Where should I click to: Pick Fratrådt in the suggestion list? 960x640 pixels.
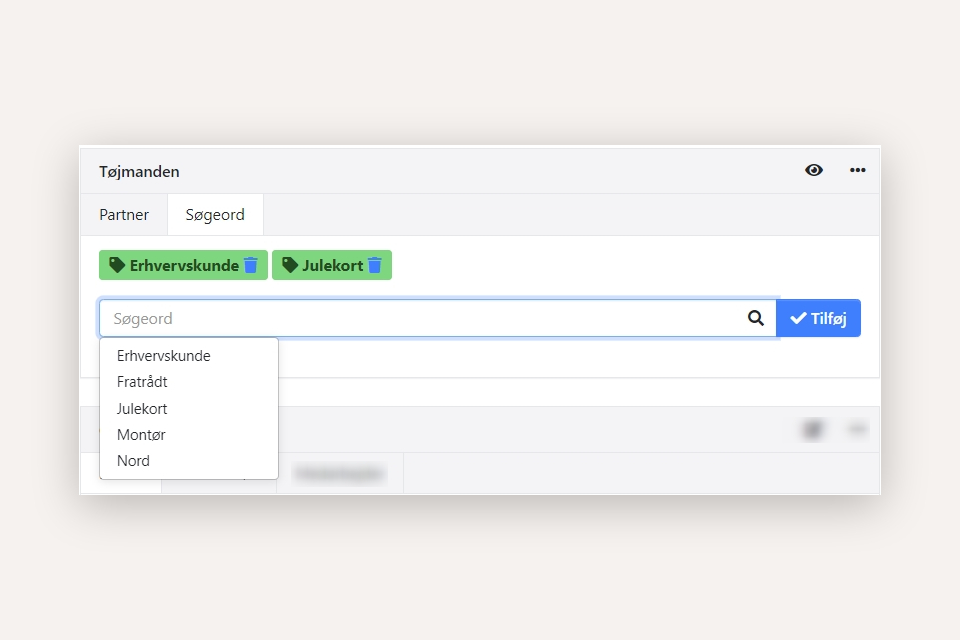click(142, 382)
